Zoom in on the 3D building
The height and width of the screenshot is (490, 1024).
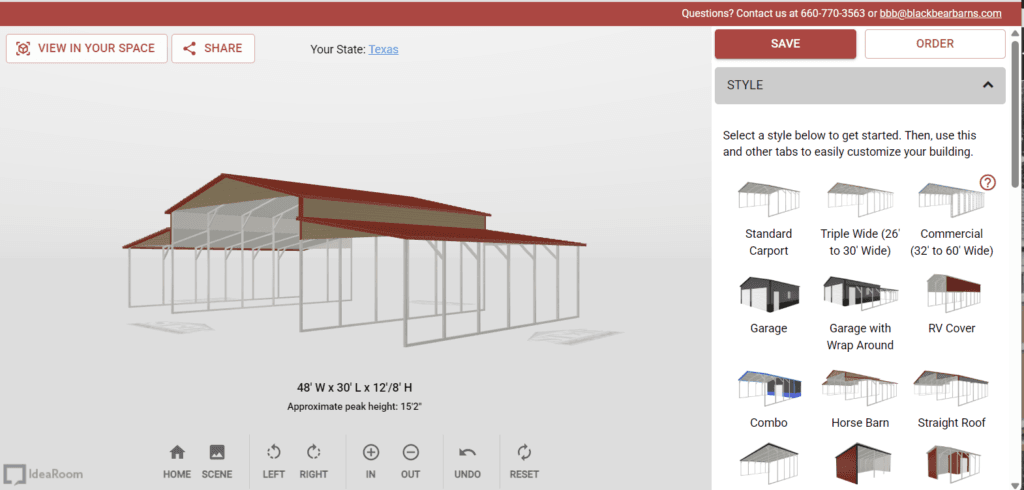pyautogui.click(x=370, y=453)
